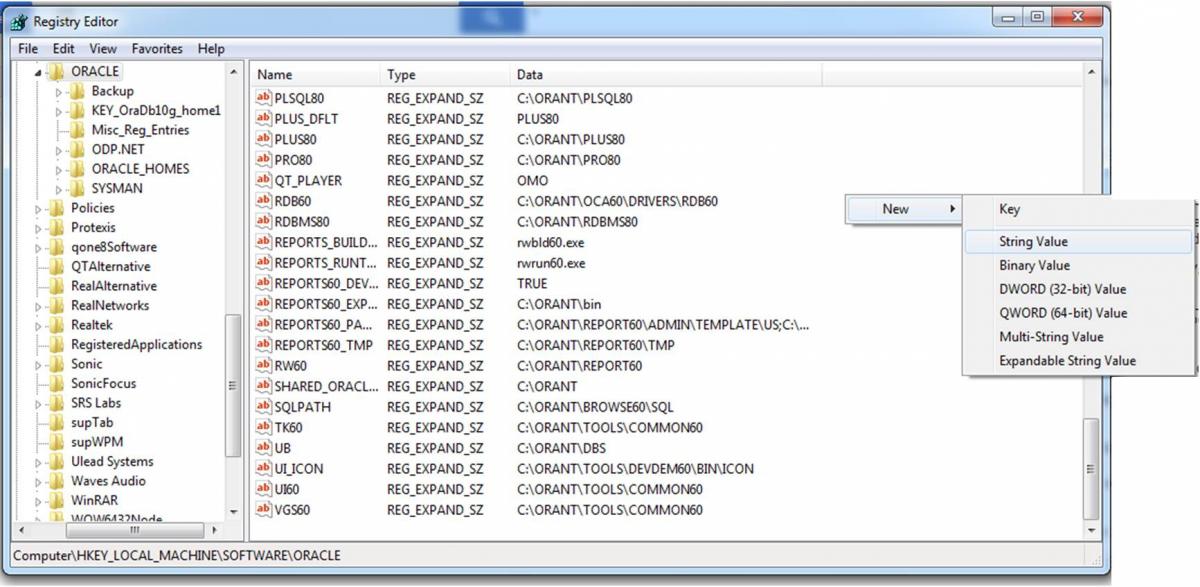Expand the SYSMAN subkey arrow
The image size is (1200, 587).
59,189
